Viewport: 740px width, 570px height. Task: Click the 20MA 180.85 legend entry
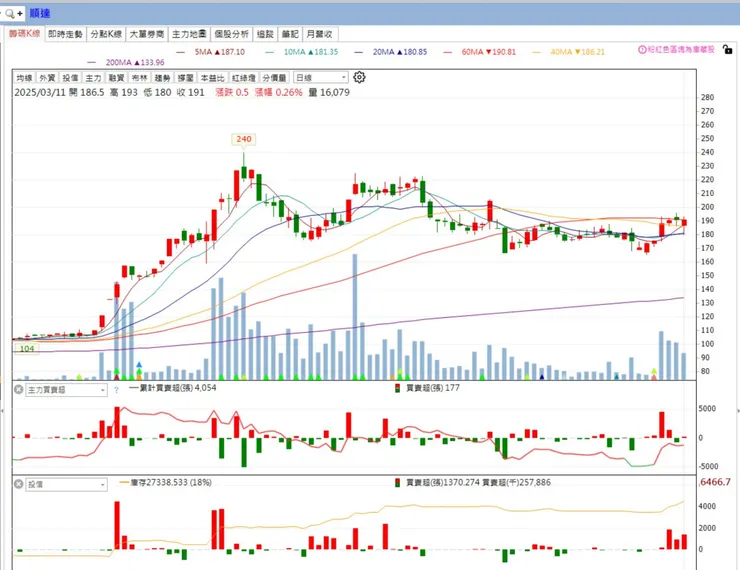391,52
